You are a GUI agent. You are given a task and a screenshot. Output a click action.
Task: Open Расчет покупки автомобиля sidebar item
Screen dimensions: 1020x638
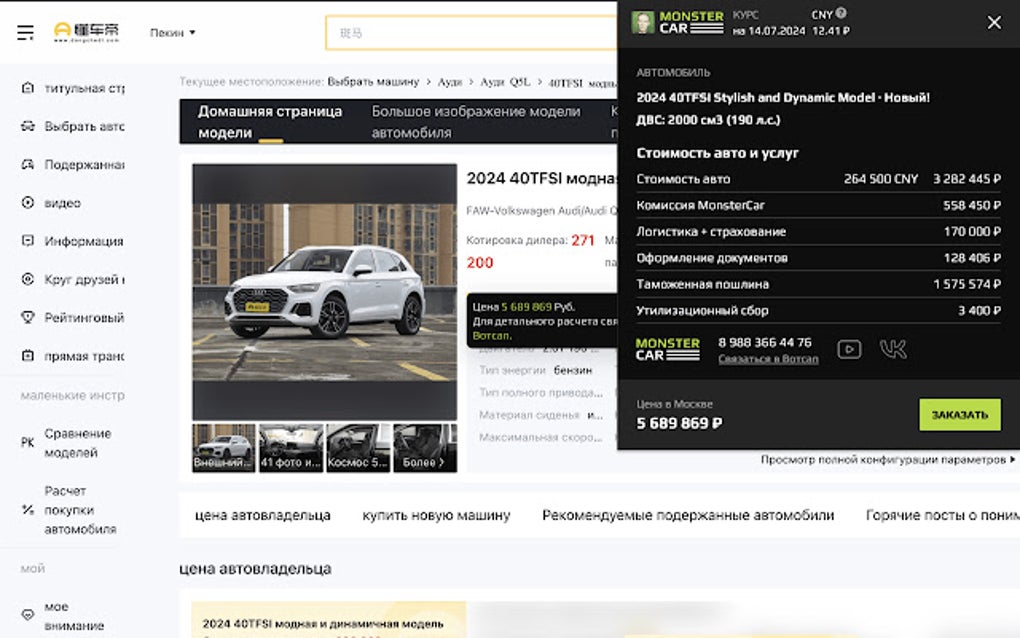pos(80,510)
